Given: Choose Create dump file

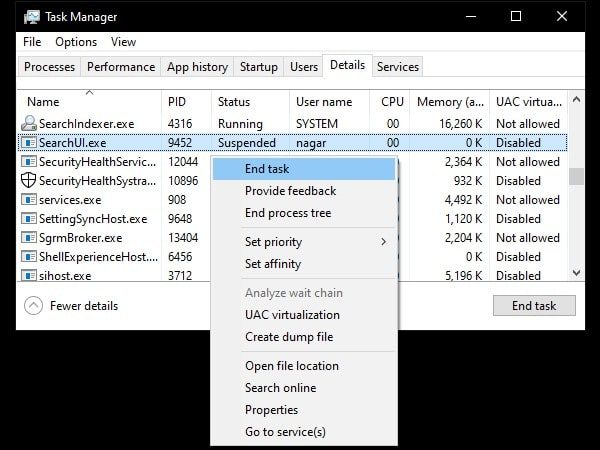Looking at the screenshot, I should point(304,337).
